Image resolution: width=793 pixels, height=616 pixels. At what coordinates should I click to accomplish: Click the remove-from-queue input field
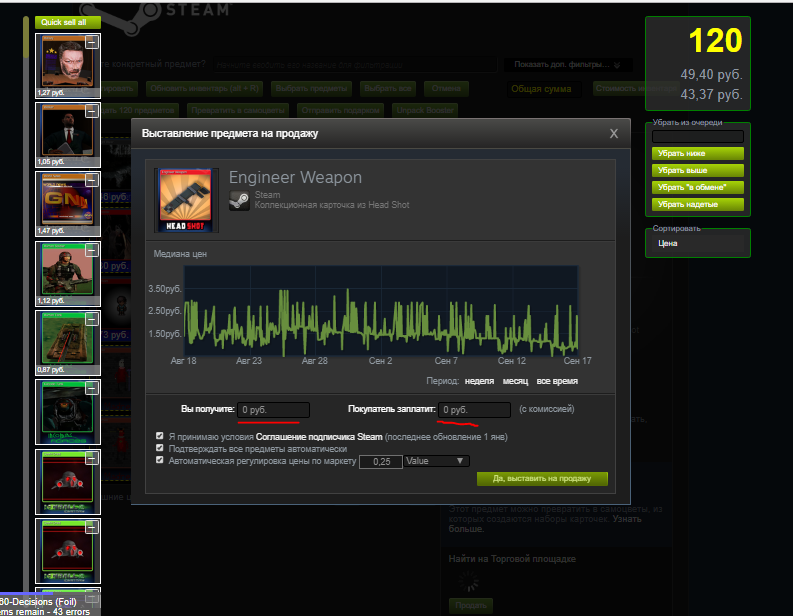tap(697, 137)
